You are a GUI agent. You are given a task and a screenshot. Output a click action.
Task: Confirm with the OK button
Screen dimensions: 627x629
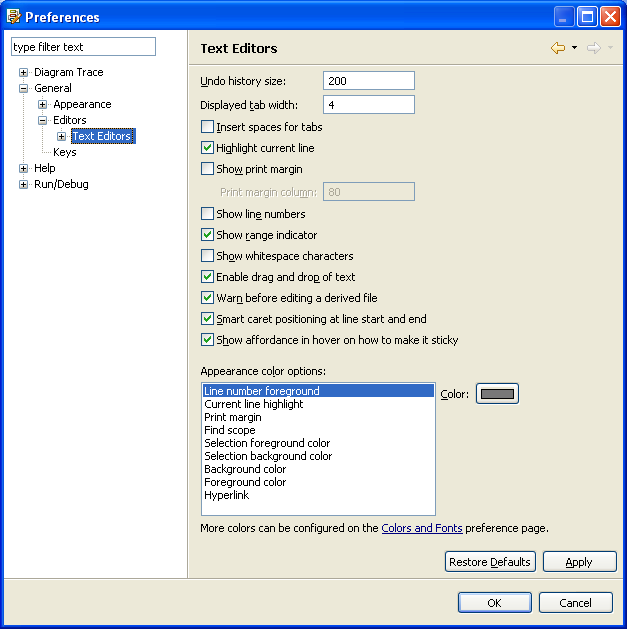click(x=494, y=603)
